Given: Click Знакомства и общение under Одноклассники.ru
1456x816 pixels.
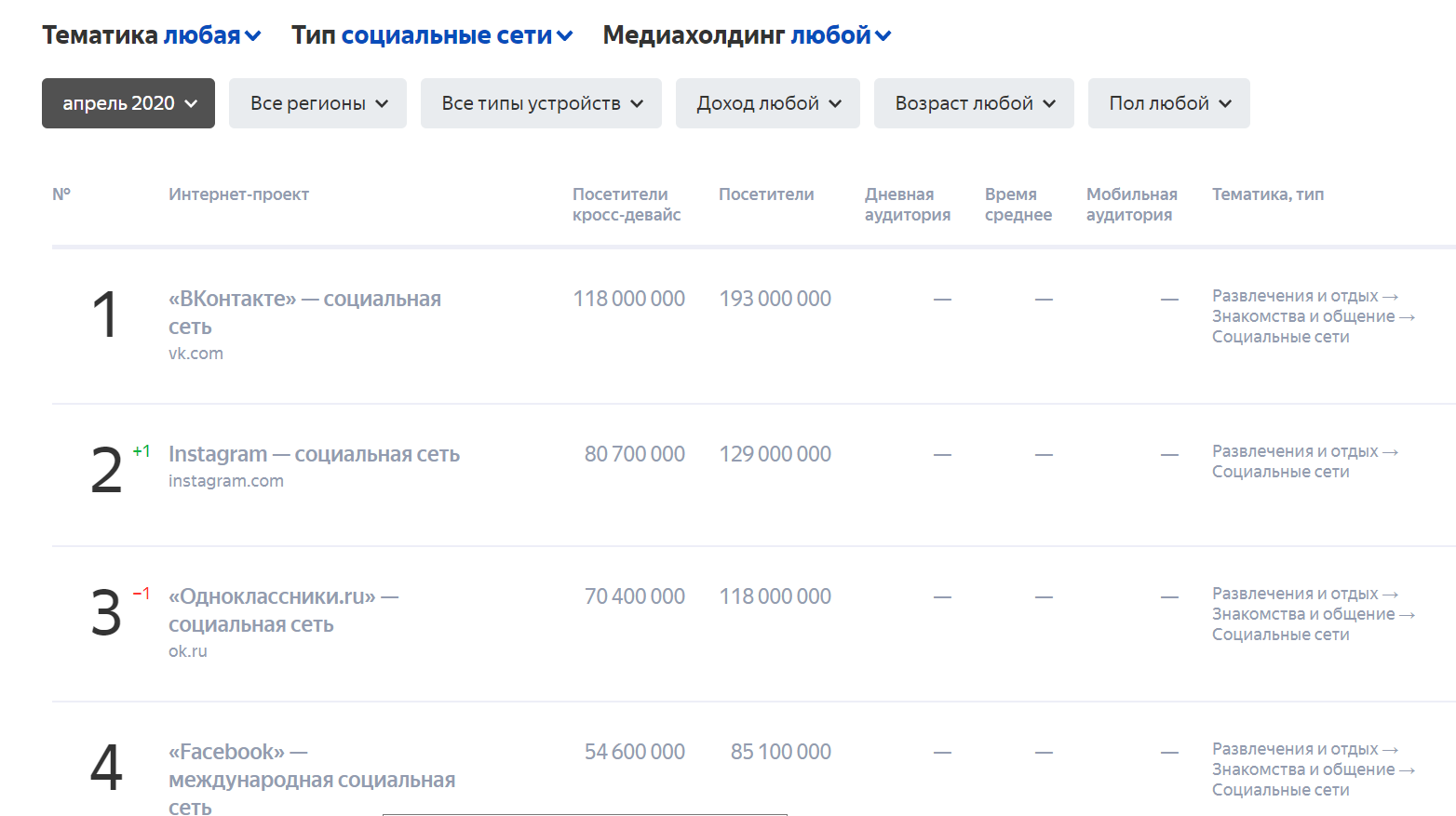Looking at the screenshot, I should (x=1307, y=613).
